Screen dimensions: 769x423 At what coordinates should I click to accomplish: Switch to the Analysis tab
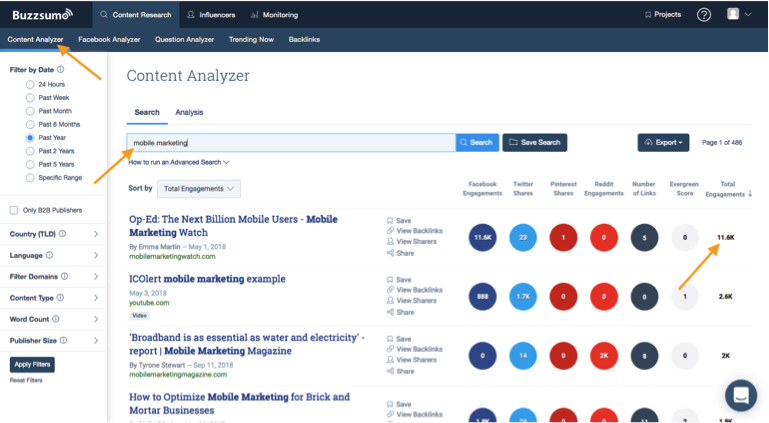189,113
